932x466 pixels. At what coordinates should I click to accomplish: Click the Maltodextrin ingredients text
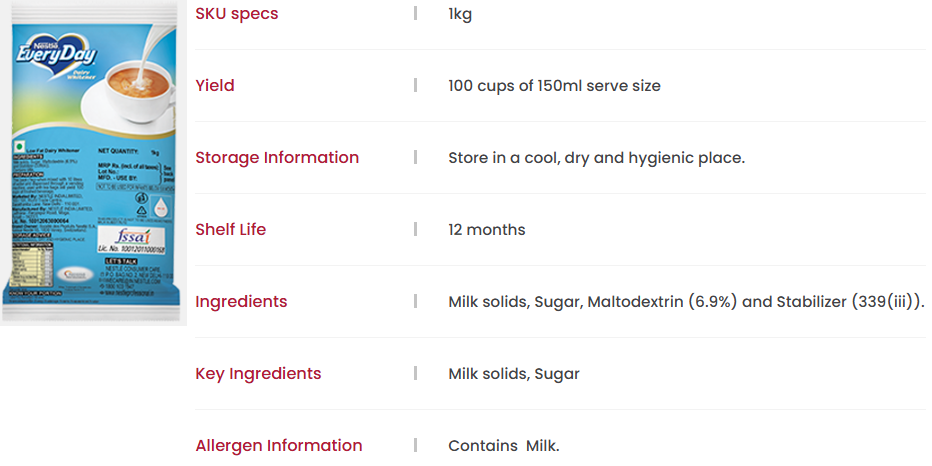click(x=687, y=302)
